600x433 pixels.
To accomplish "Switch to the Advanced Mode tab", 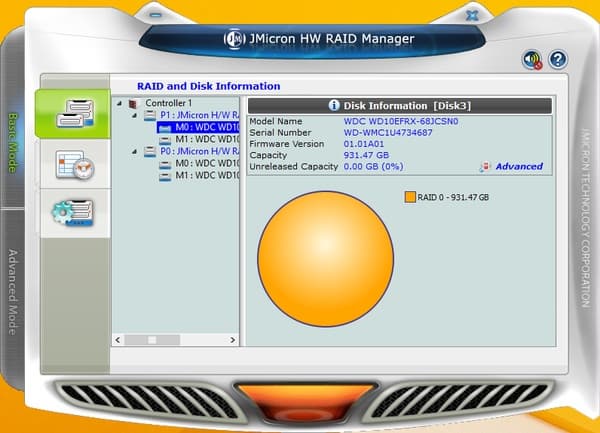I will (13, 292).
